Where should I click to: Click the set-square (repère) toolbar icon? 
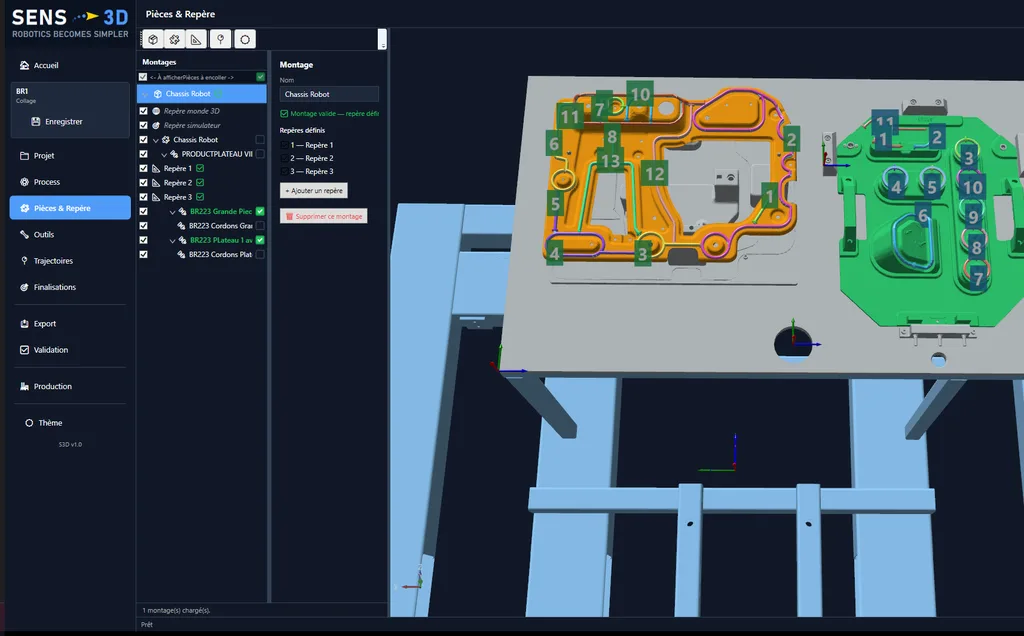pos(196,39)
